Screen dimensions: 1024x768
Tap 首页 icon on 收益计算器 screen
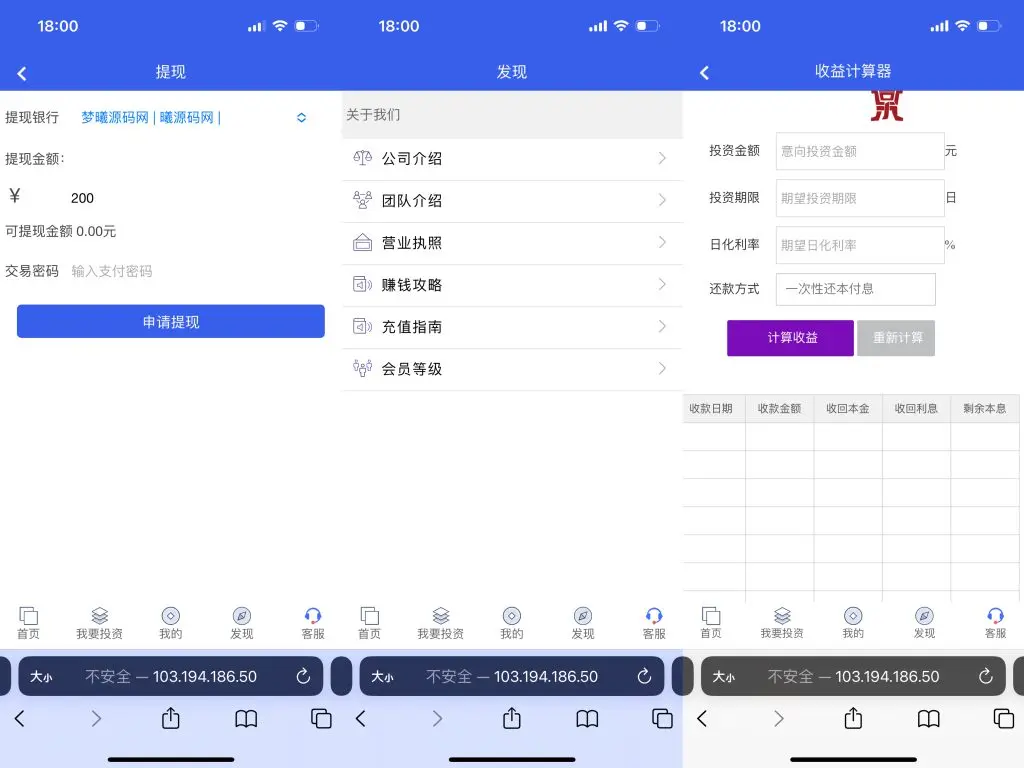(711, 616)
